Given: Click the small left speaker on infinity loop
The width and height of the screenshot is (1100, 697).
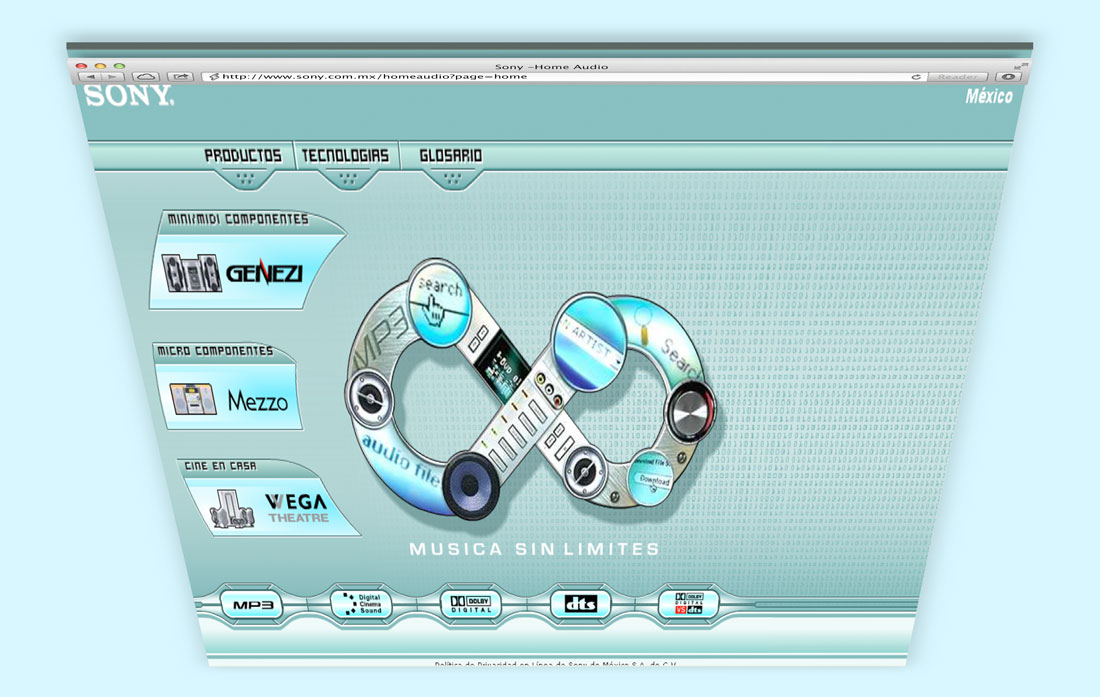Looking at the screenshot, I should [370, 398].
